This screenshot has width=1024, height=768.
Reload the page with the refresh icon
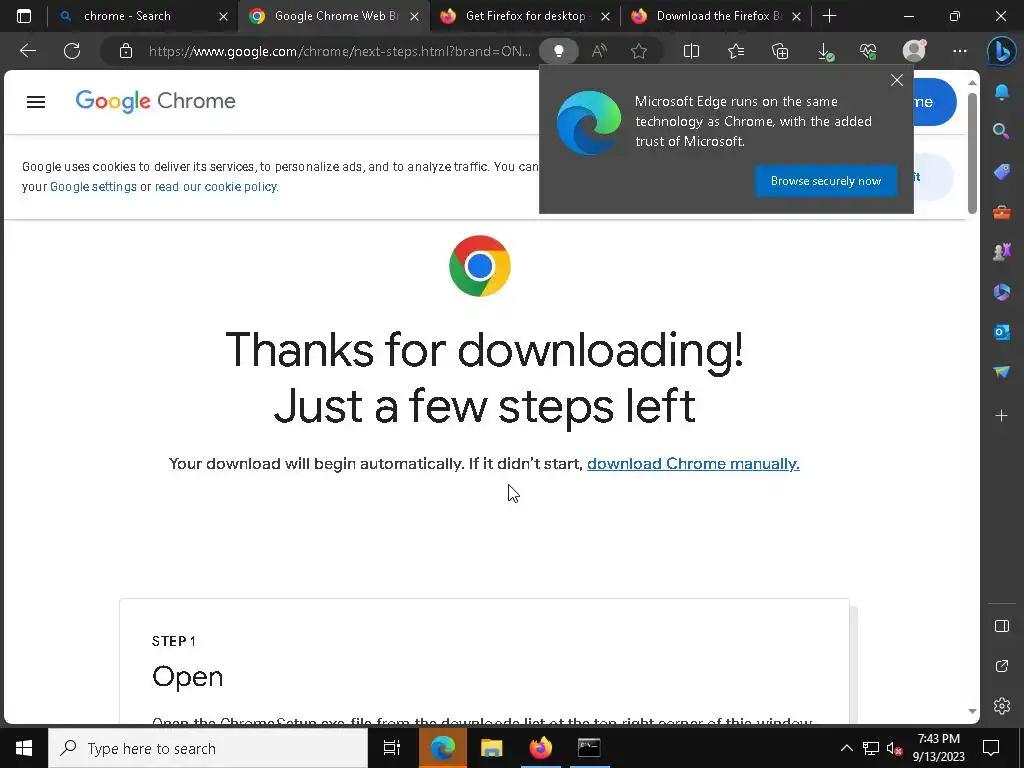coord(72,51)
